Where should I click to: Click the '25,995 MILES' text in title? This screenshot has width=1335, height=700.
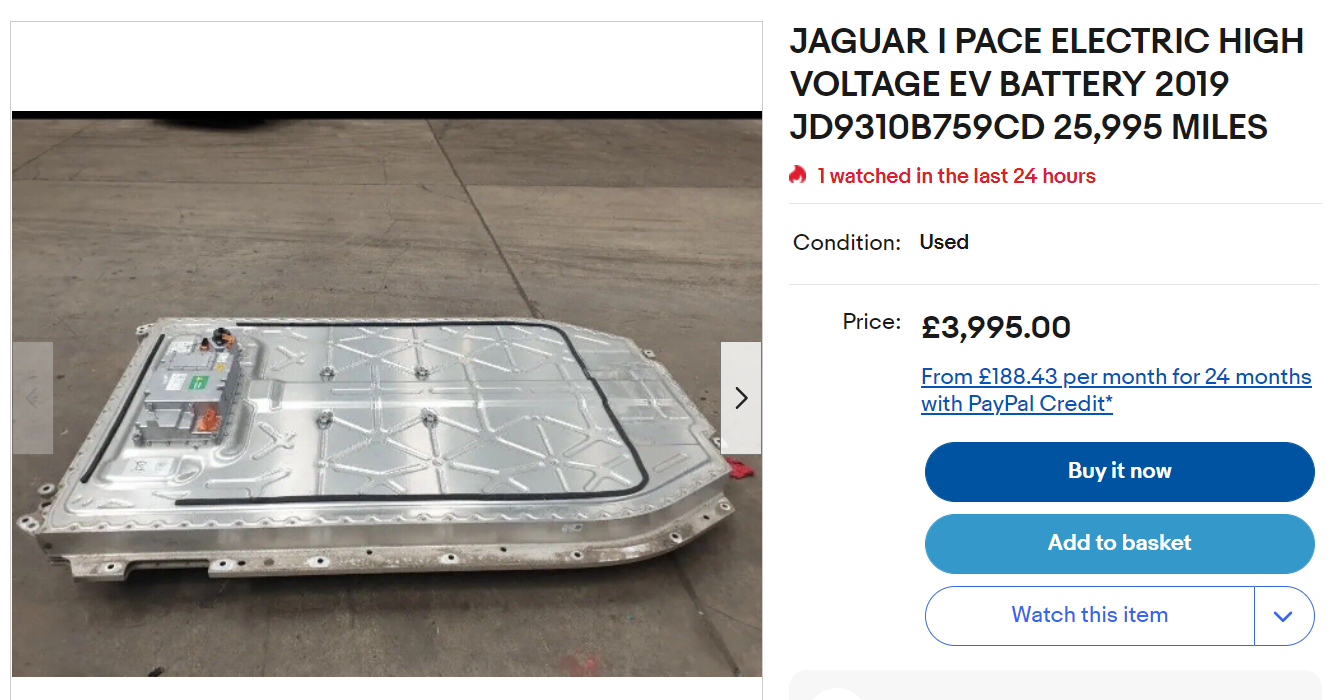pyautogui.click(x=1160, y=128)
